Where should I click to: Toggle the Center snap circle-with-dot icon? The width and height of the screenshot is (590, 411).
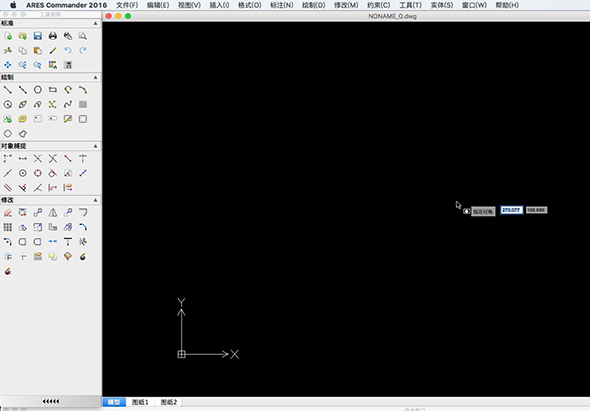point(23,173)
